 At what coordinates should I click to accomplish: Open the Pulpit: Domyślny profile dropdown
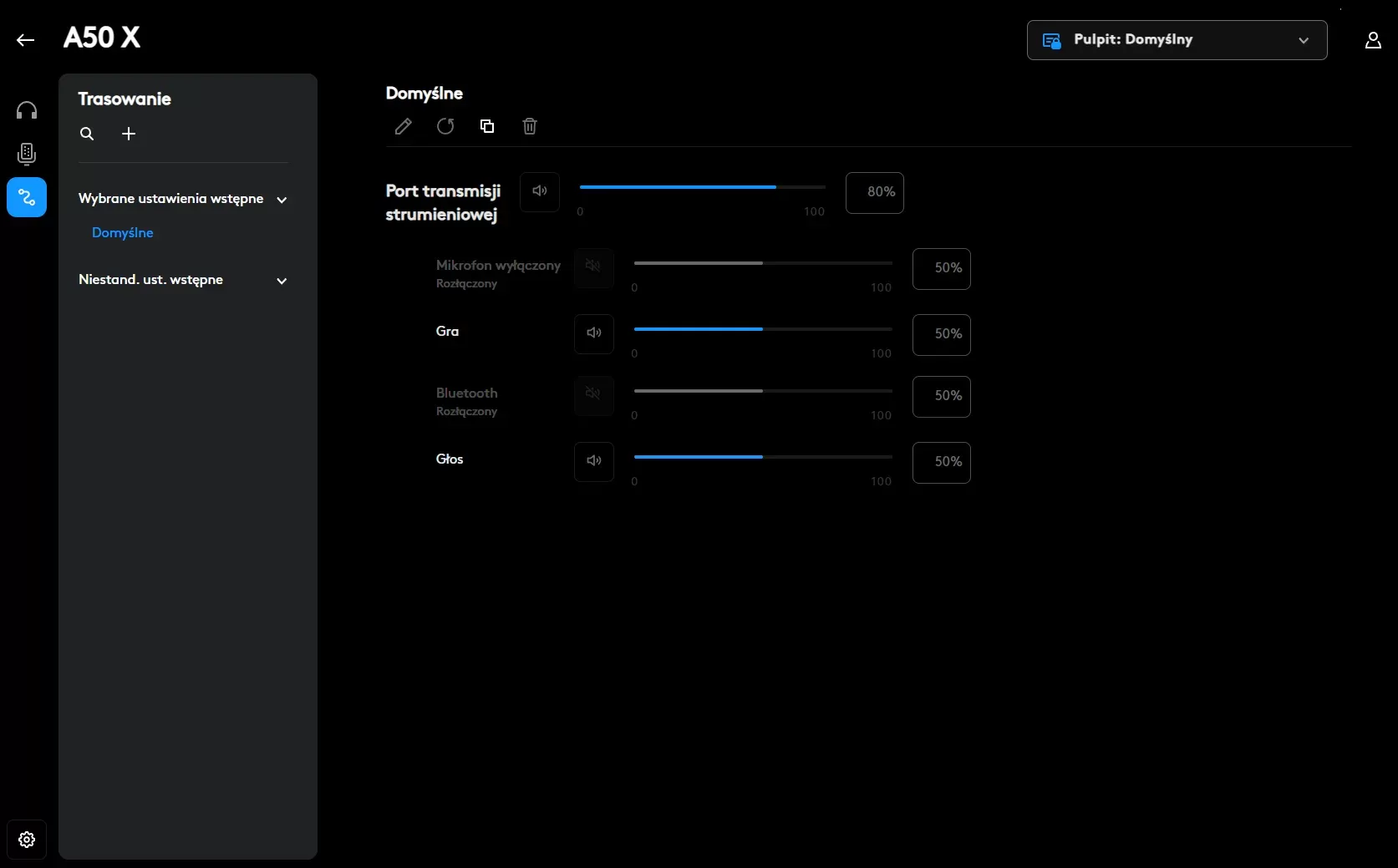click(x=1177, y=40)
